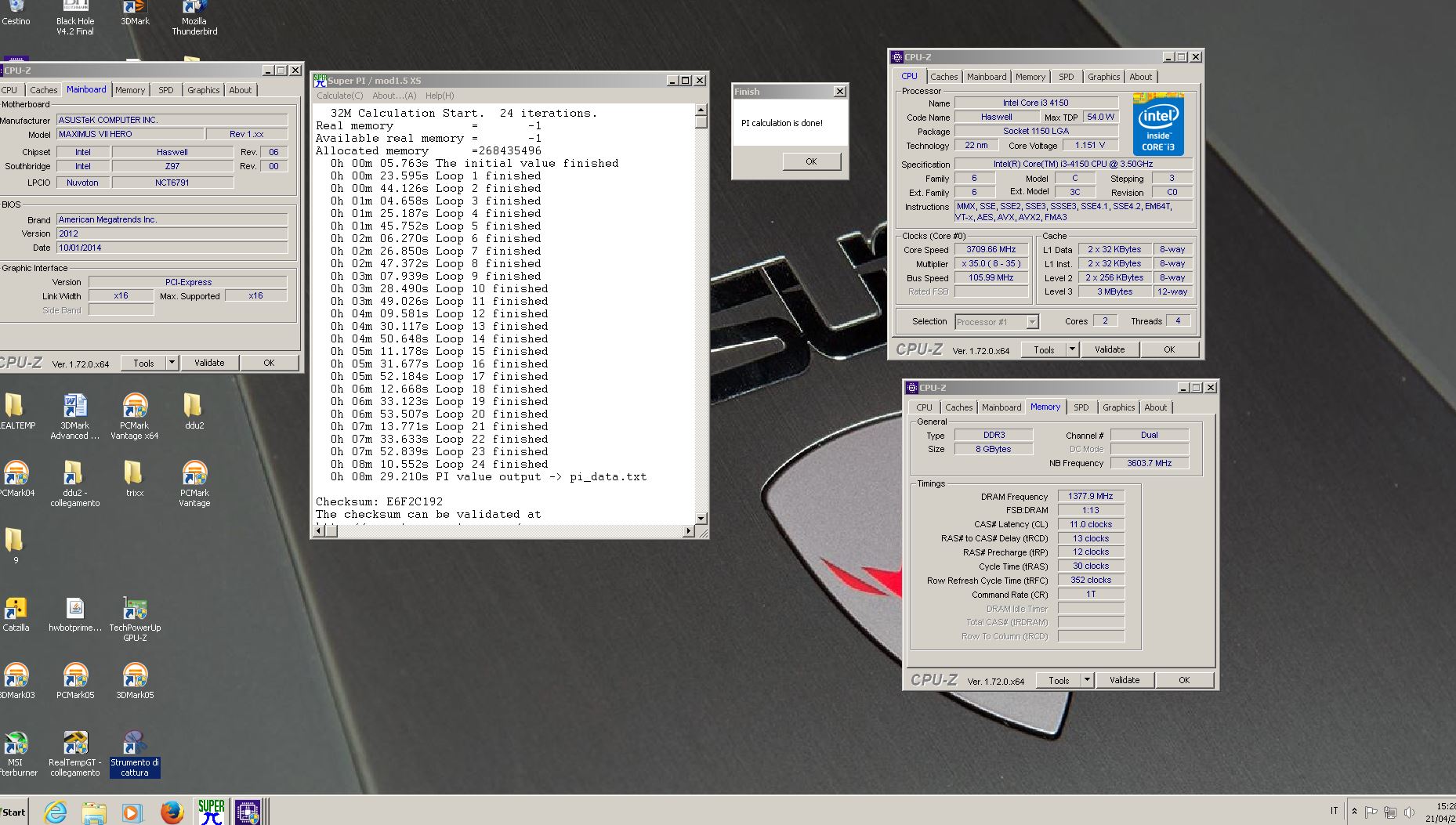This screenshot has height=825, width=1456.
Task: Launch RealTempGT collegamento shortcut
Action: click(74, 753)
